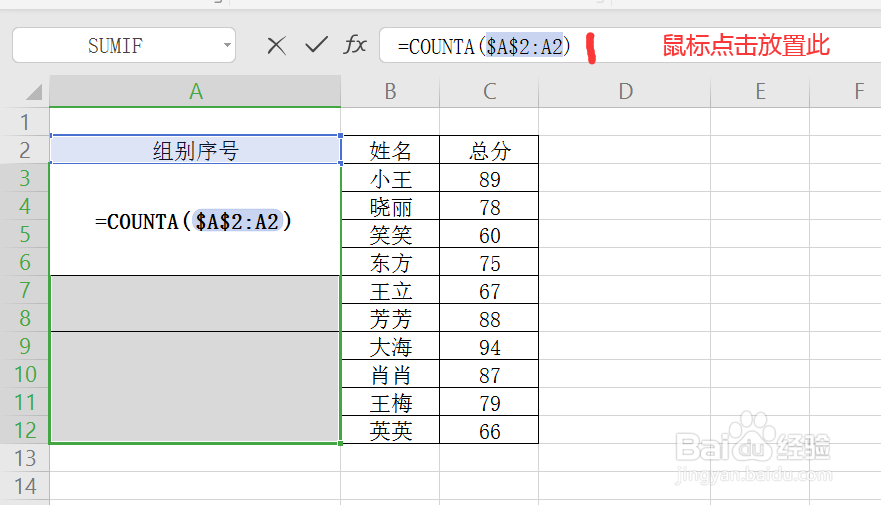Click the merged cell showing the COUNTA formula
Image resolution: width=881 pixels, height=505 pixels.
click(x=195, y=221)
